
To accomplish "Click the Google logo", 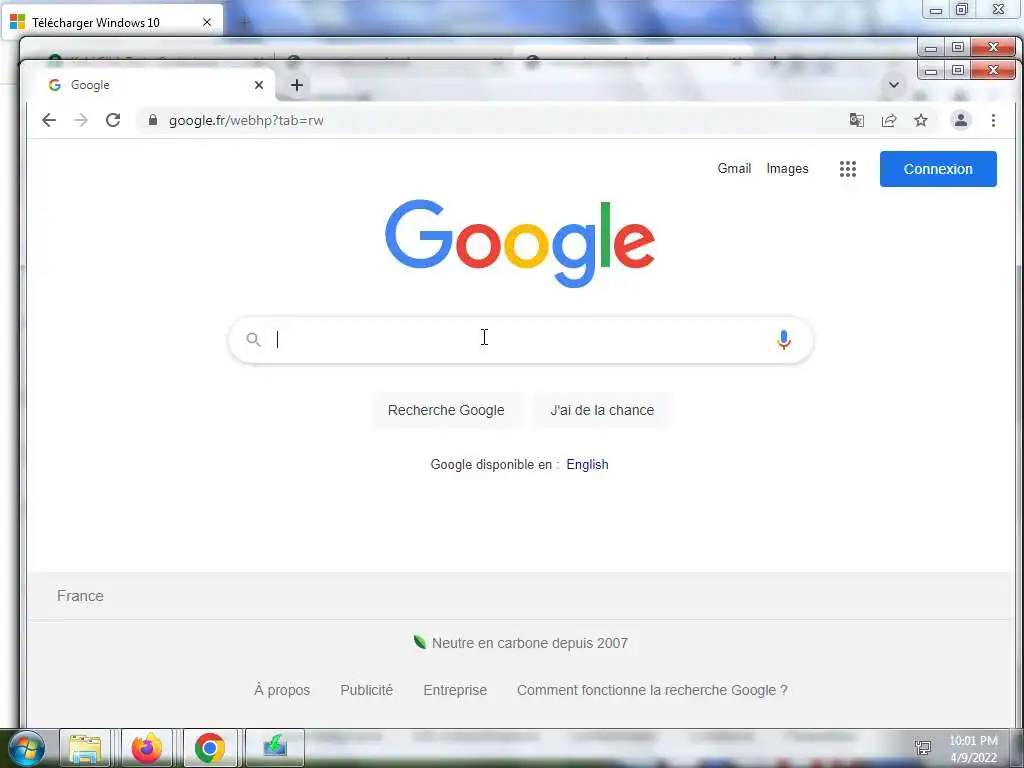I will pos(520,243).
